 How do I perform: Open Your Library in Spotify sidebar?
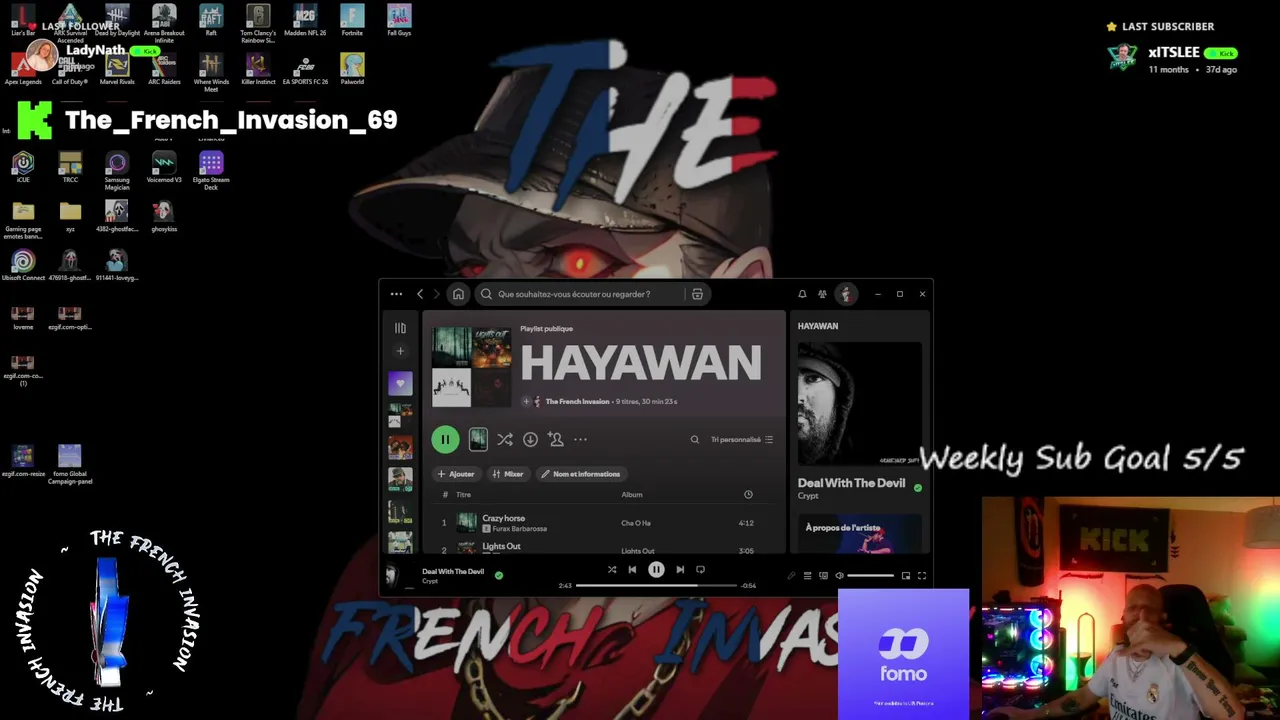coord(400,328)
